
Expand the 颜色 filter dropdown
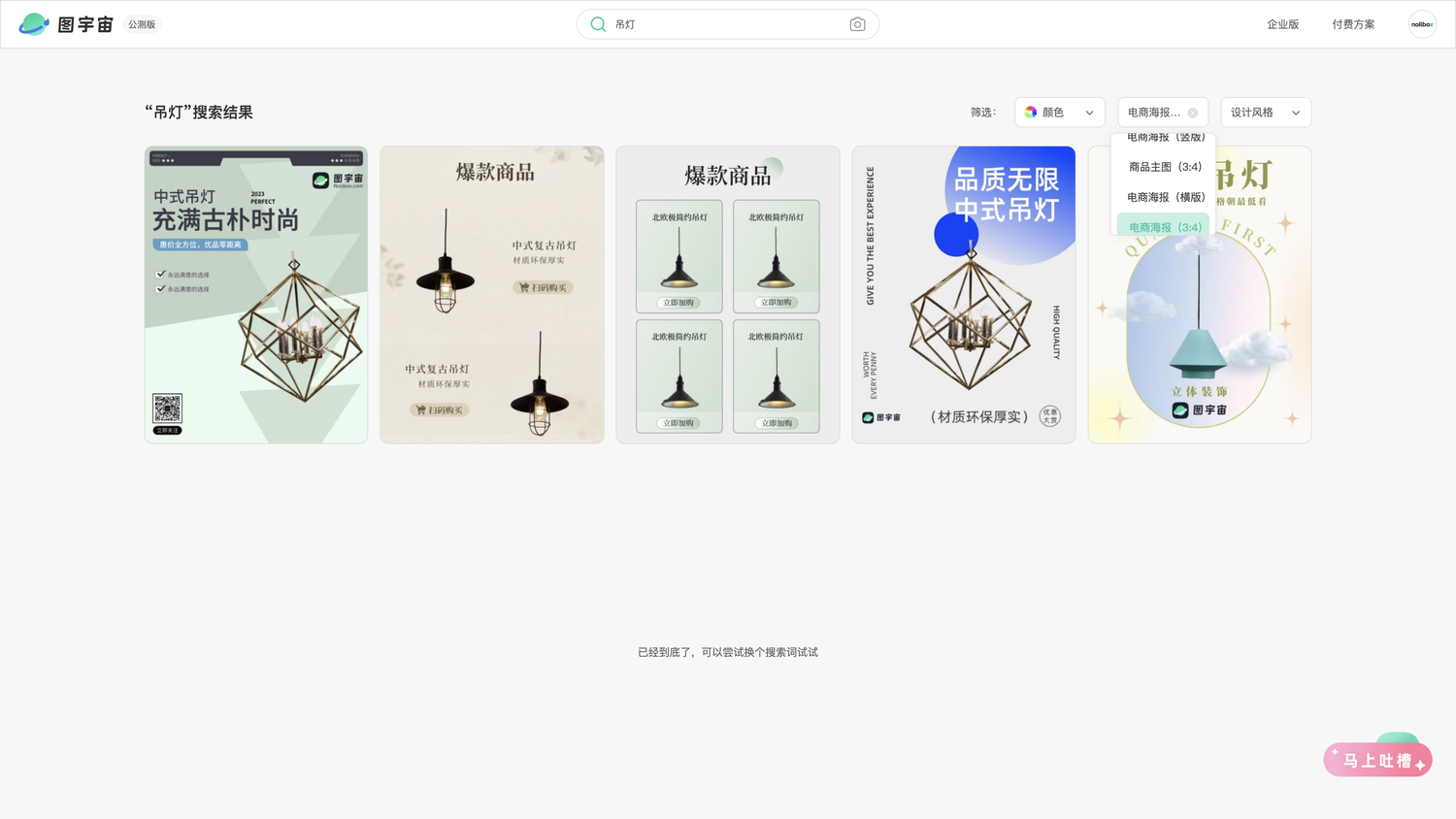point(1060,113)
